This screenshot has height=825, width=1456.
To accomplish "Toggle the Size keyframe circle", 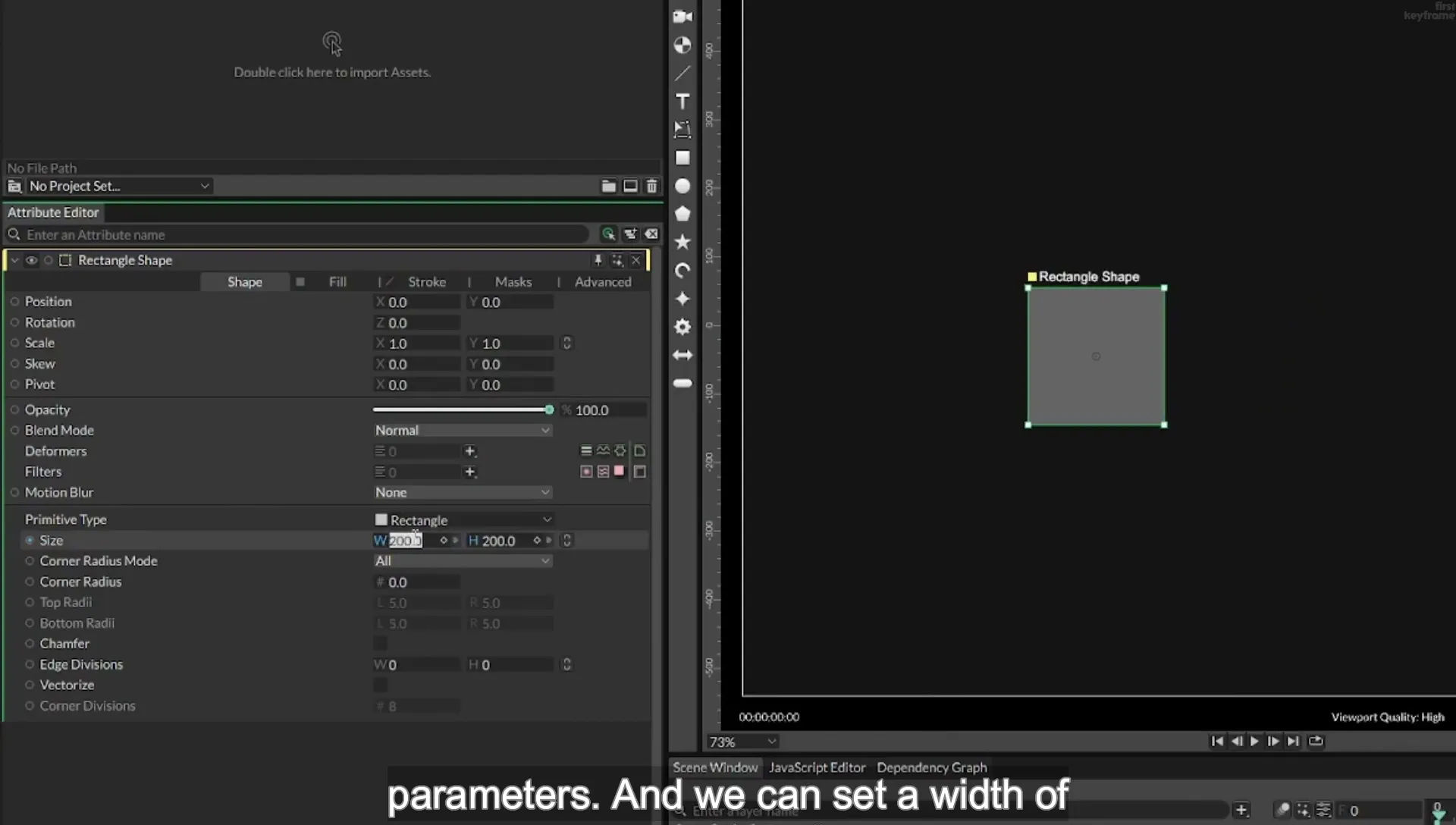I will [30, 541].
